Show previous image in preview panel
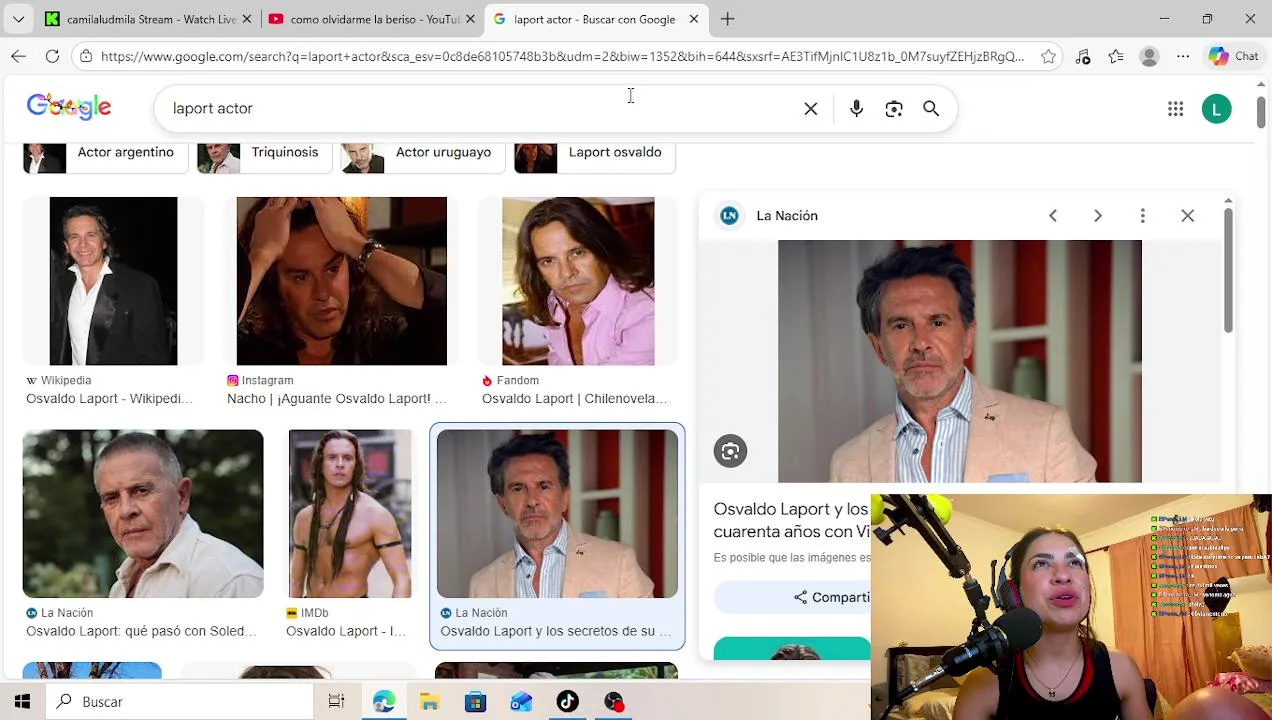1272x720 pixels. pyautogui.click(x=1053, y=216)
